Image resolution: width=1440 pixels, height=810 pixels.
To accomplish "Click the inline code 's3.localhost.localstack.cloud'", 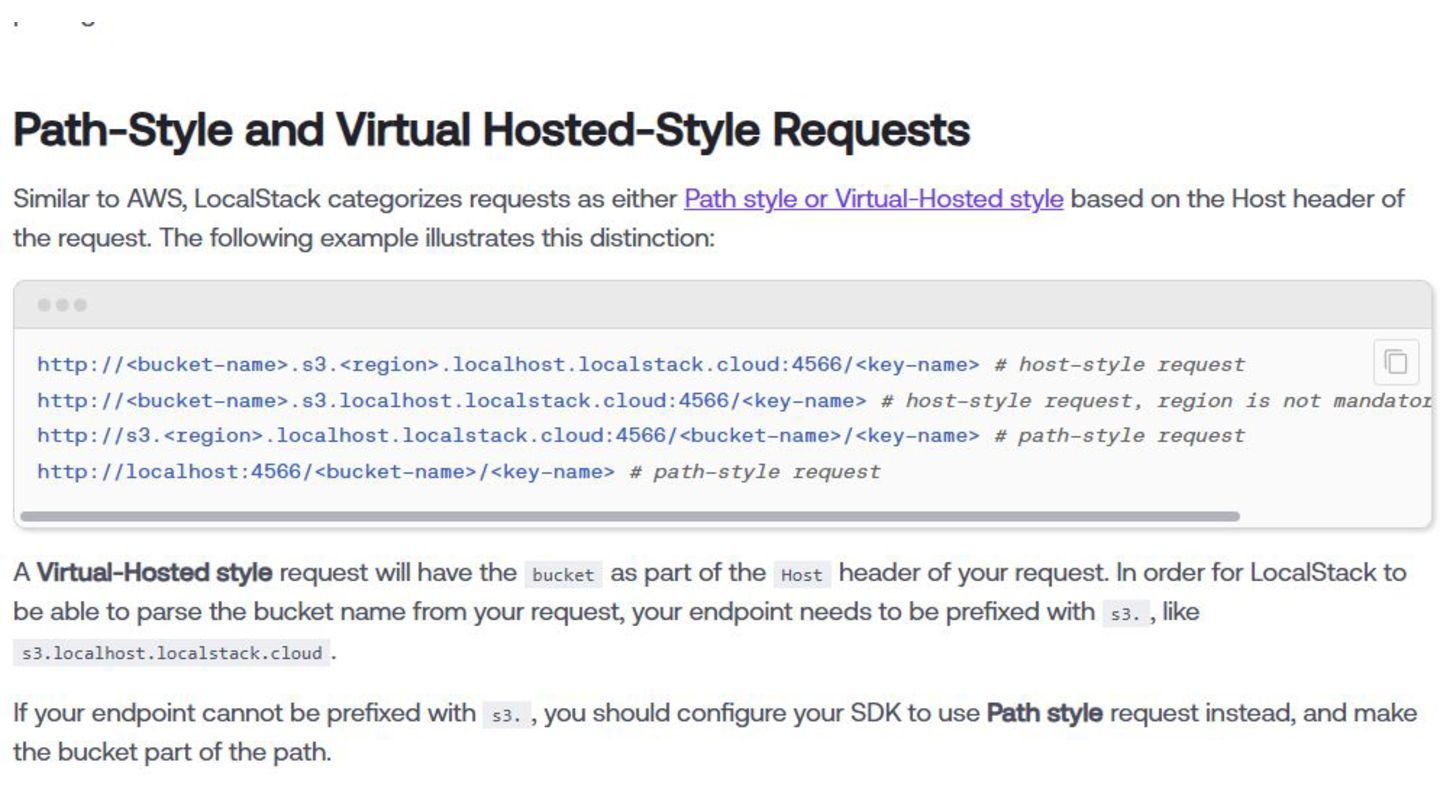I will point(172,654).
